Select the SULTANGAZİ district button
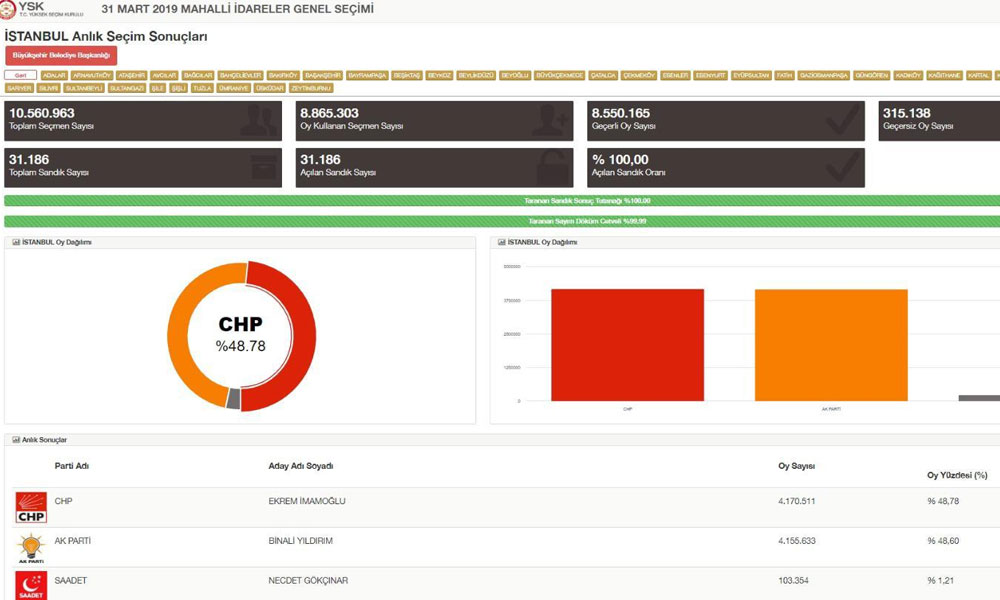The width and height of the screenshot is (1000, 600). coord(127,88)
